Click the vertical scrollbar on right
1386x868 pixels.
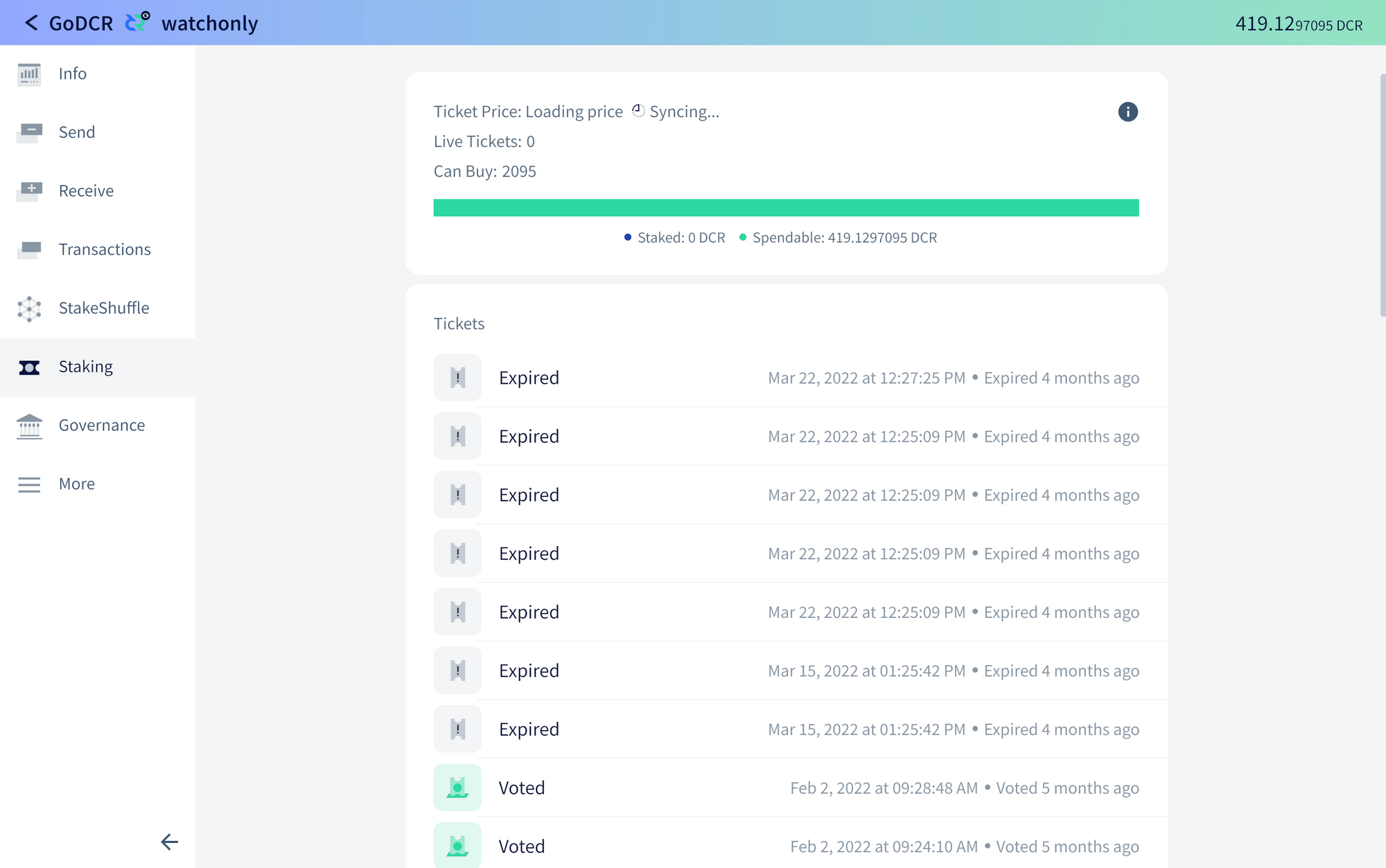(1382, 194)
